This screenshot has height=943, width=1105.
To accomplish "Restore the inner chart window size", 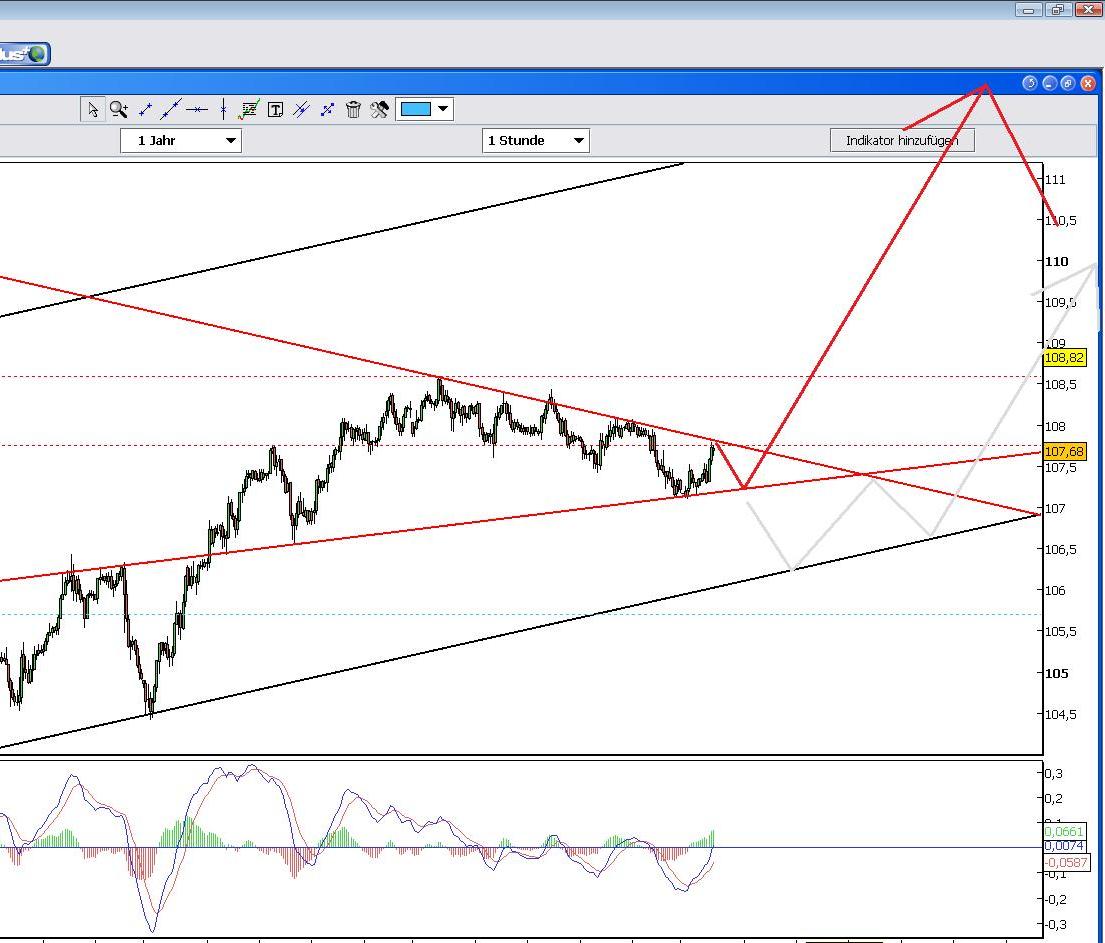I will [1068, 83].
